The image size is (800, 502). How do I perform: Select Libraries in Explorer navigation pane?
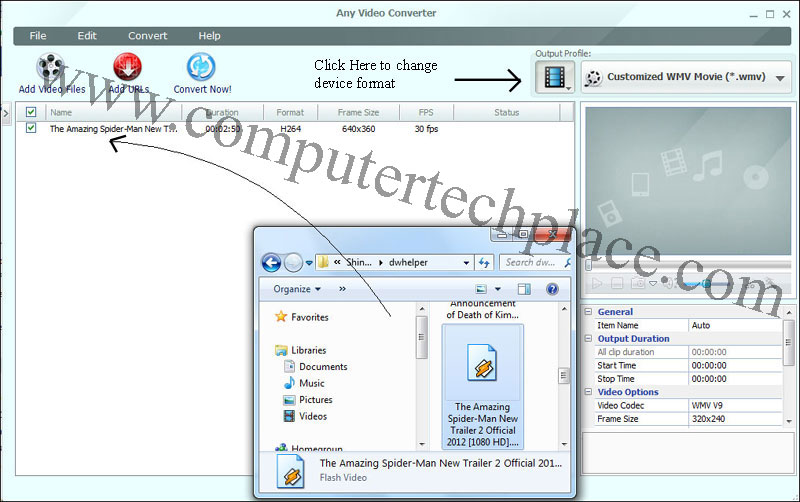pos(301,350)
